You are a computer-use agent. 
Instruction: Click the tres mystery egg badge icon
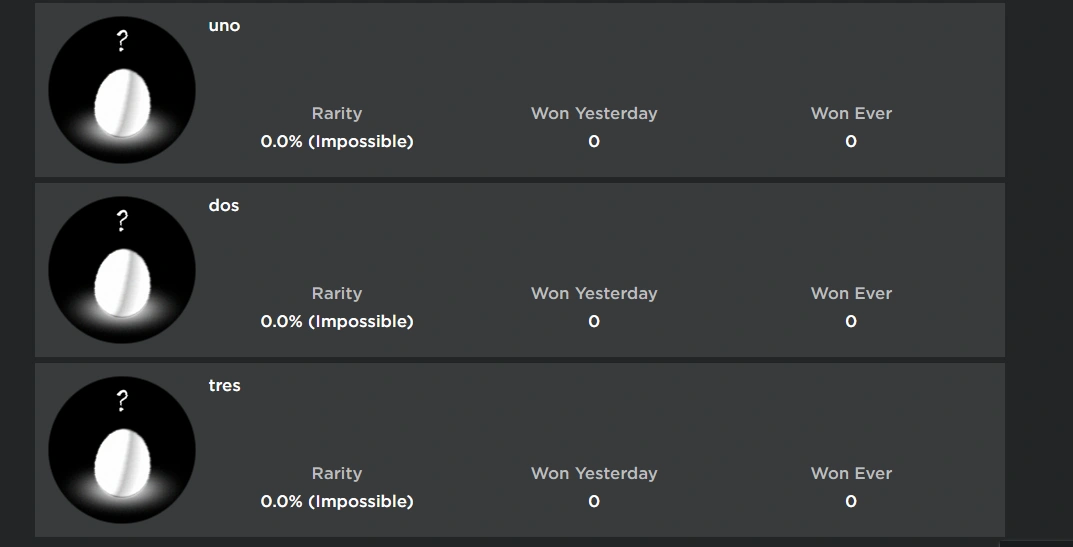(122, 450)
